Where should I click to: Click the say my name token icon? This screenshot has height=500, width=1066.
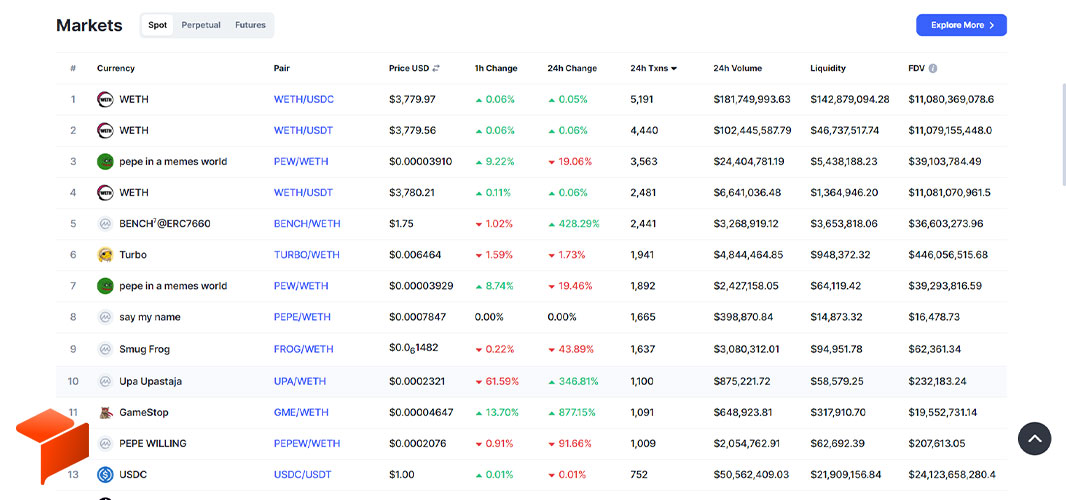point(105,317)
